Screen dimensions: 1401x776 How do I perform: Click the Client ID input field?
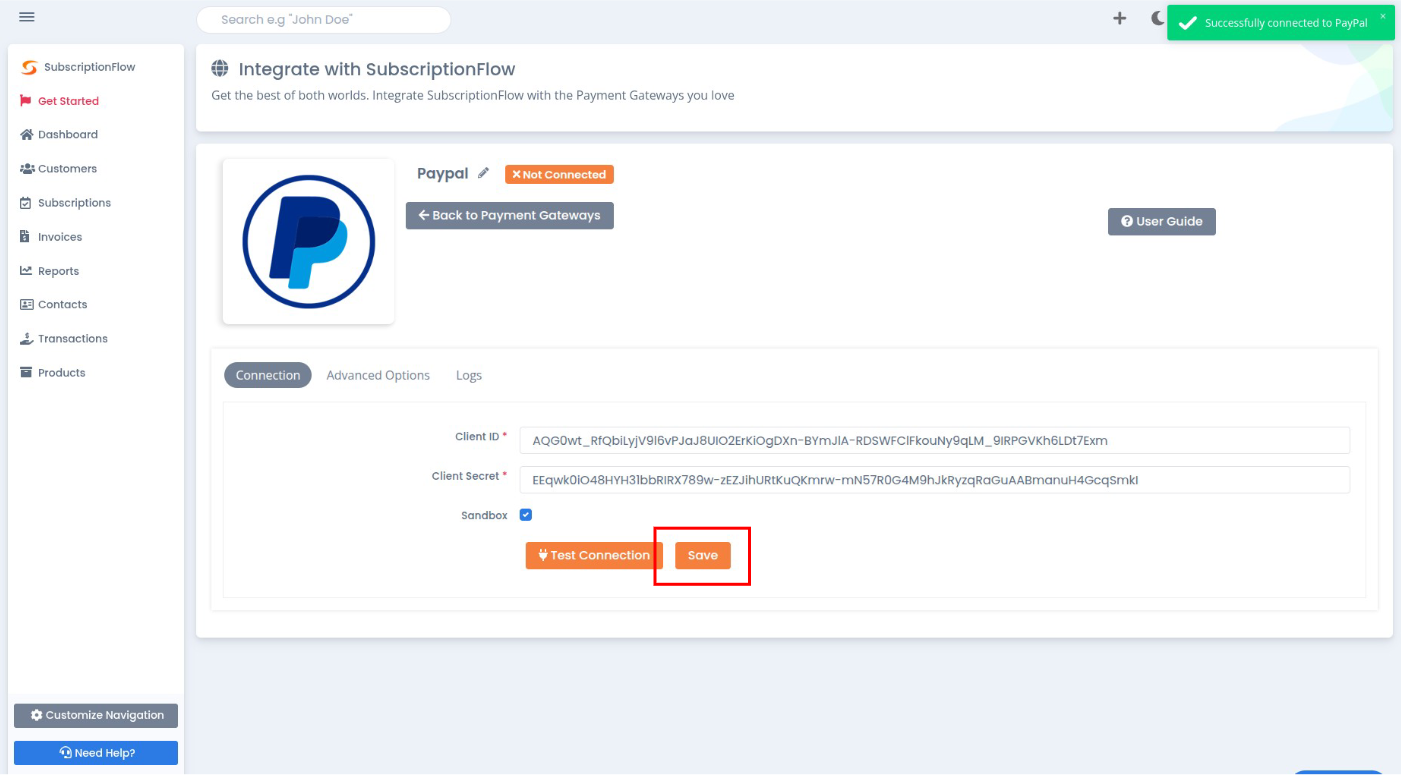click(934, 440)
